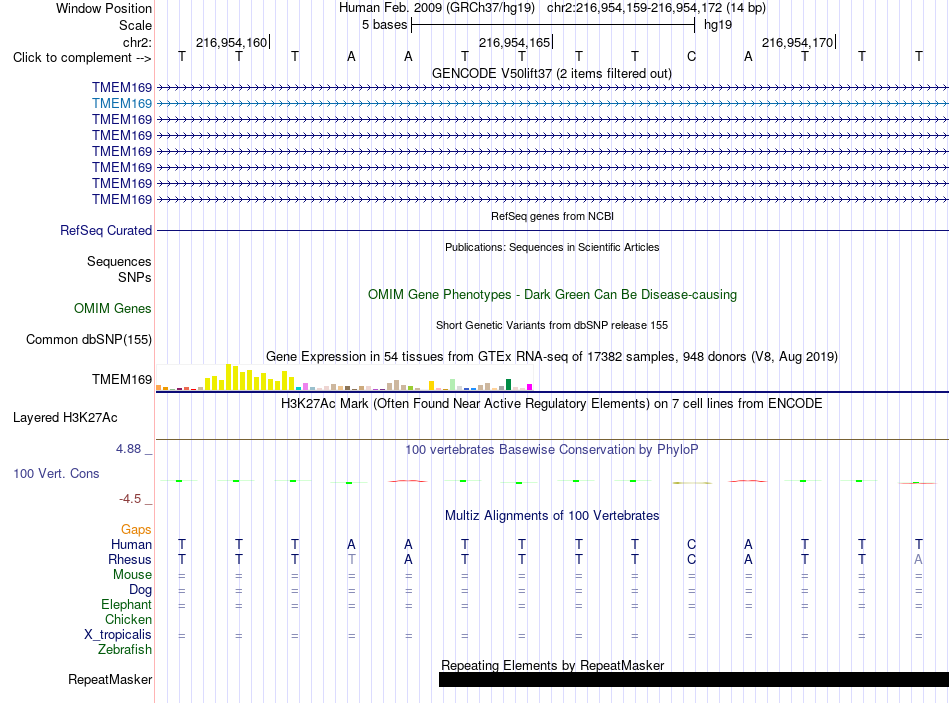Click the tallest yellow bar in GTEx expression chart

tap(228, 377)
